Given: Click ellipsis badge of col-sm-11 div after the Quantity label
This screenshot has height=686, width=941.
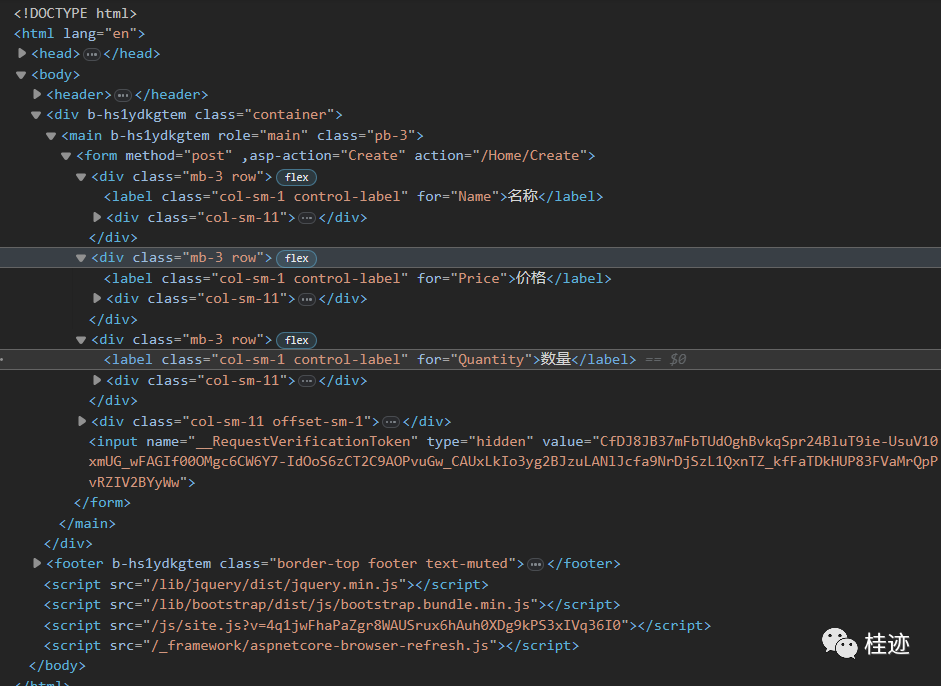Looking at the screenshot, I should [307, 381].
